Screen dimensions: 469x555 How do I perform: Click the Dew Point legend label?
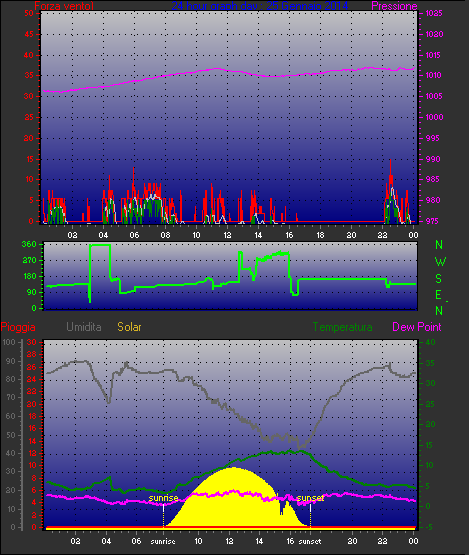click(417, 327)
